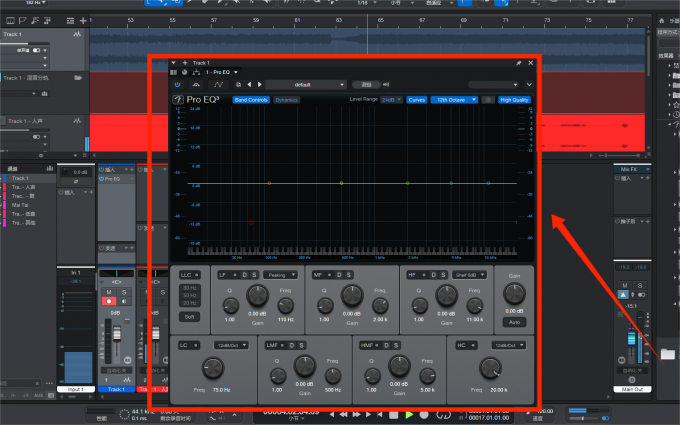Open the track list menu icon
Viewport: 680px width, 425px height.
click(70, 20)
